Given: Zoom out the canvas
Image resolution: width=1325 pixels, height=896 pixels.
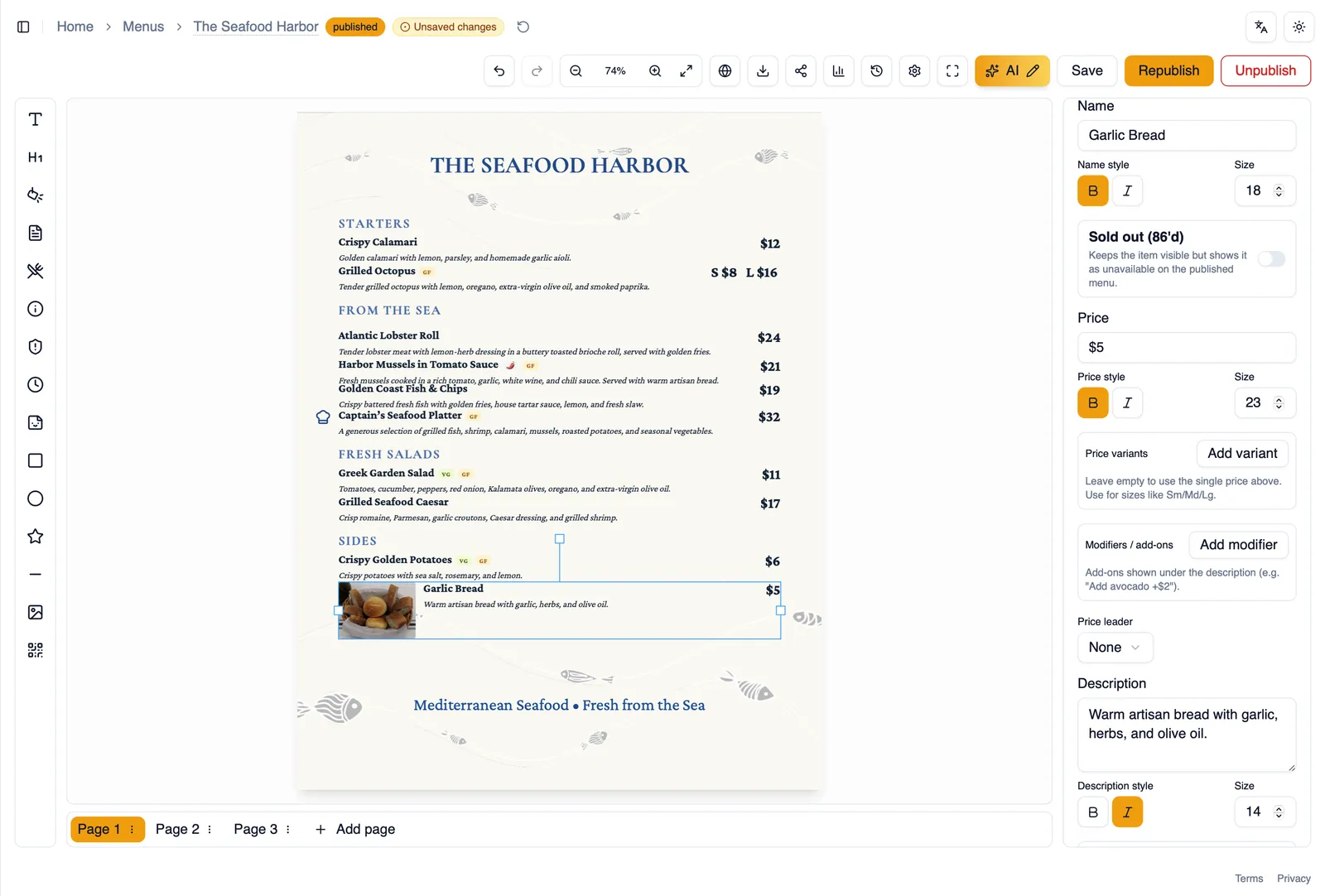Looking at the screenshot, I should coord(576,71).
